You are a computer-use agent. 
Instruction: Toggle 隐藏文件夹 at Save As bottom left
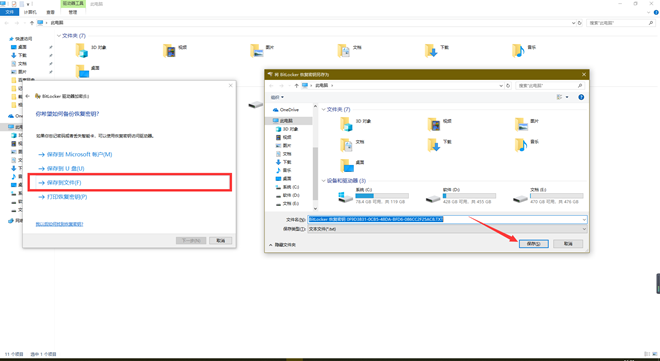click(282, 245)
